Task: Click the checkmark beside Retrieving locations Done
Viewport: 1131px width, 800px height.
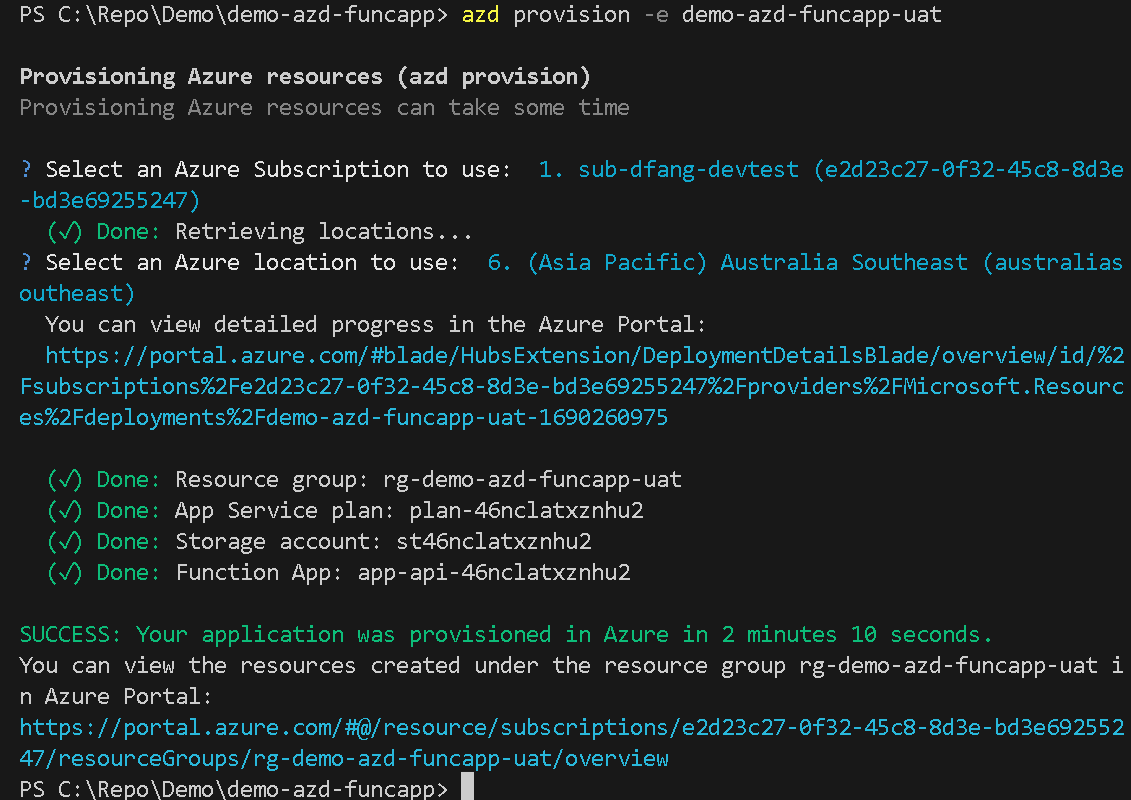Action: [65, 232]
